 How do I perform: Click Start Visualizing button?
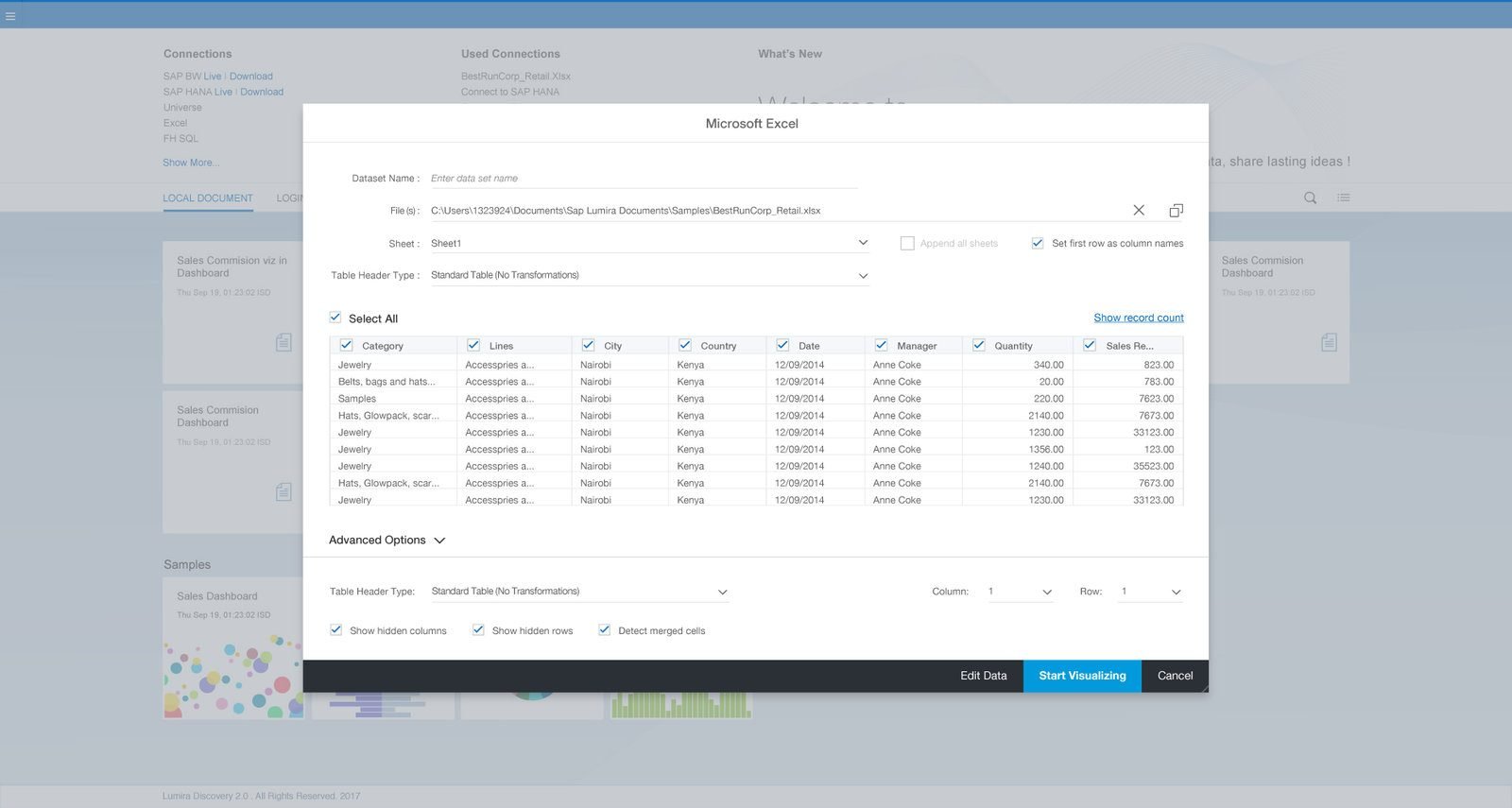[x=1082, y=676]
